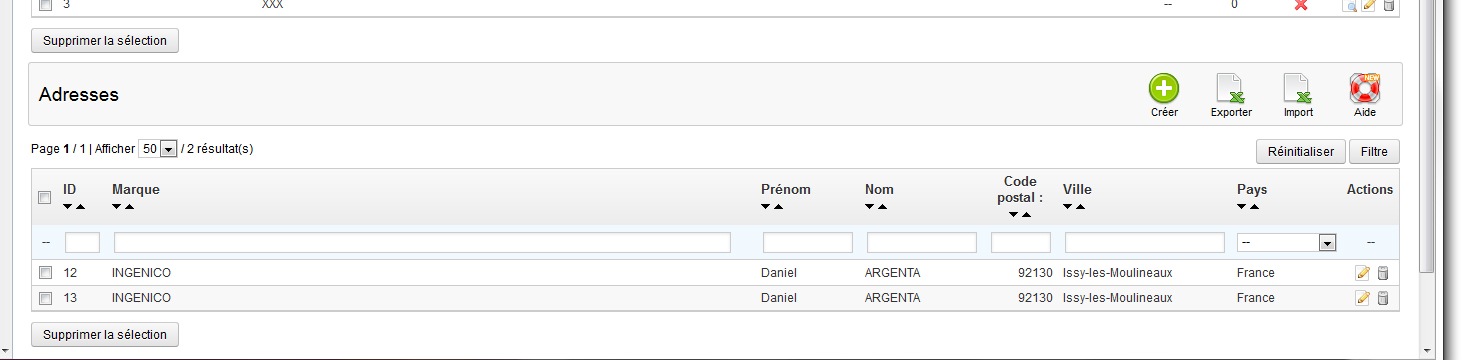
Task: Toggle the select-all checkbox in table header
Action: 44,198
